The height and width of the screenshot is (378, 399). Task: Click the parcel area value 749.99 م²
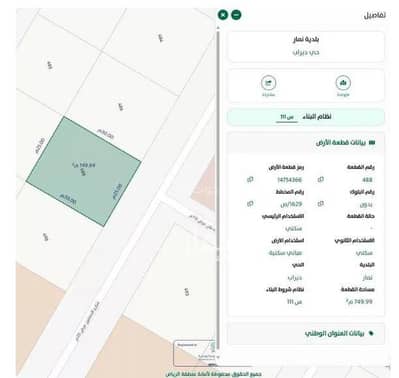[x=359, y=302]
